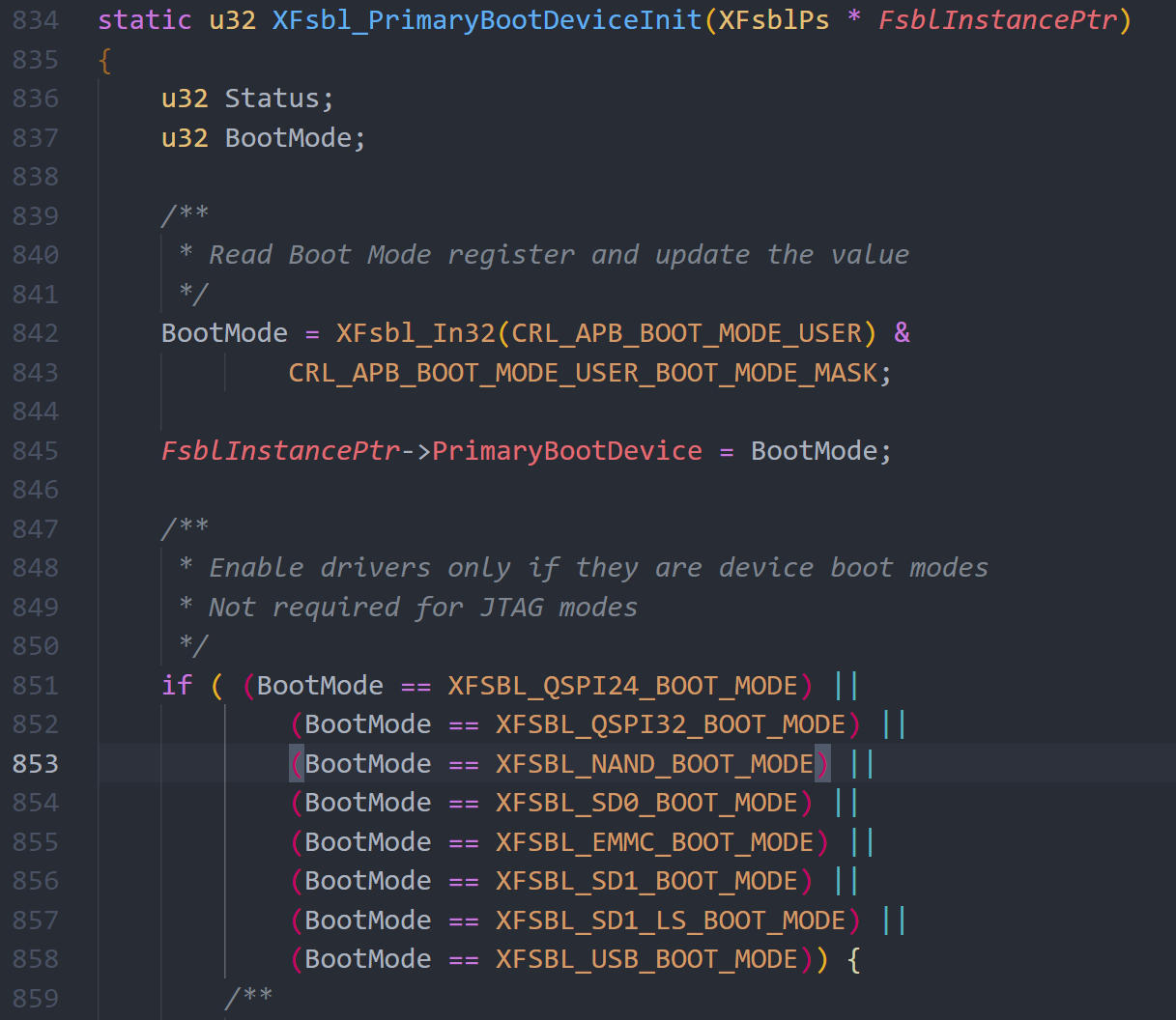Click XFSBL_SD1_LS_BOOT_MODE constant
Viewport: 1176px width, 1020px height.
click(671, 921)
